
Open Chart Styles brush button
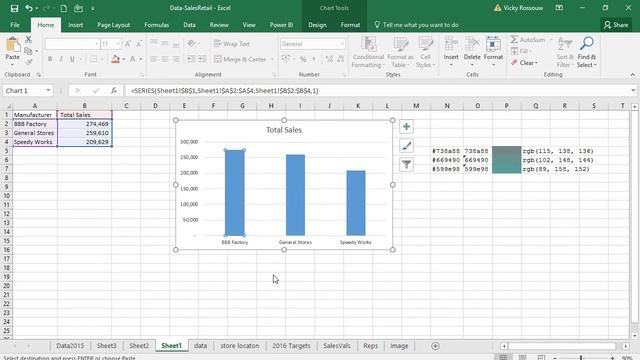coord(406,146)
